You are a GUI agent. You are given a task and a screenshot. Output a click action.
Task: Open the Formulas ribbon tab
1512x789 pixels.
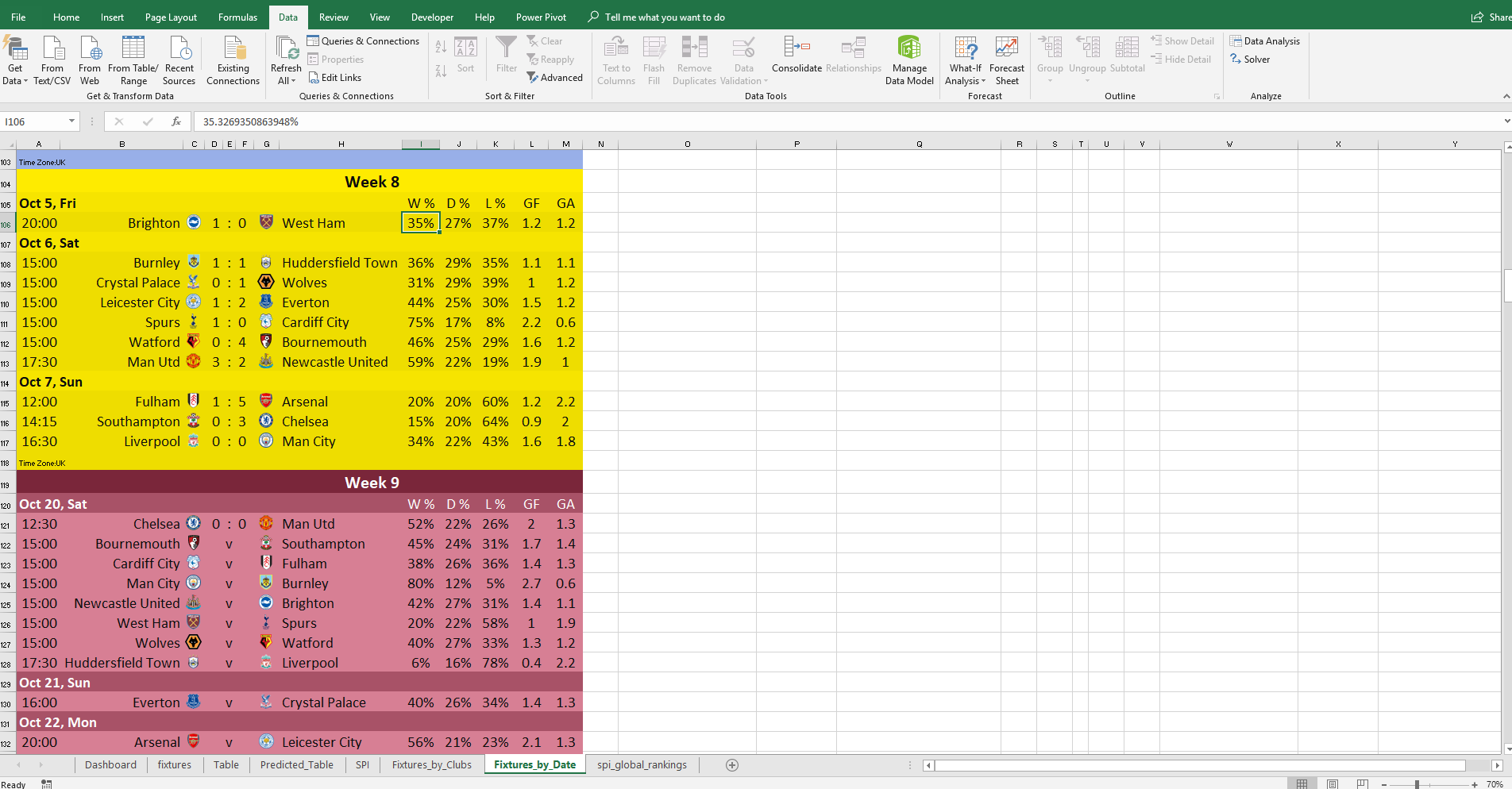click(x=237, y=17)
